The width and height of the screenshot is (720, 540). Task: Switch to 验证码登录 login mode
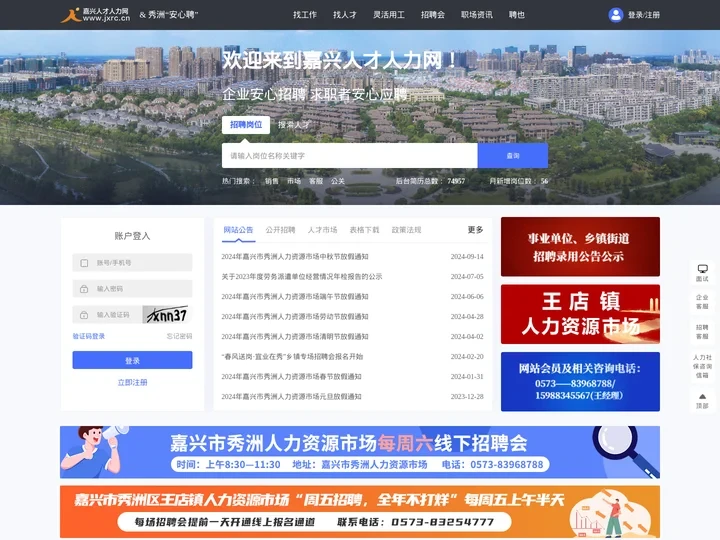89,336
